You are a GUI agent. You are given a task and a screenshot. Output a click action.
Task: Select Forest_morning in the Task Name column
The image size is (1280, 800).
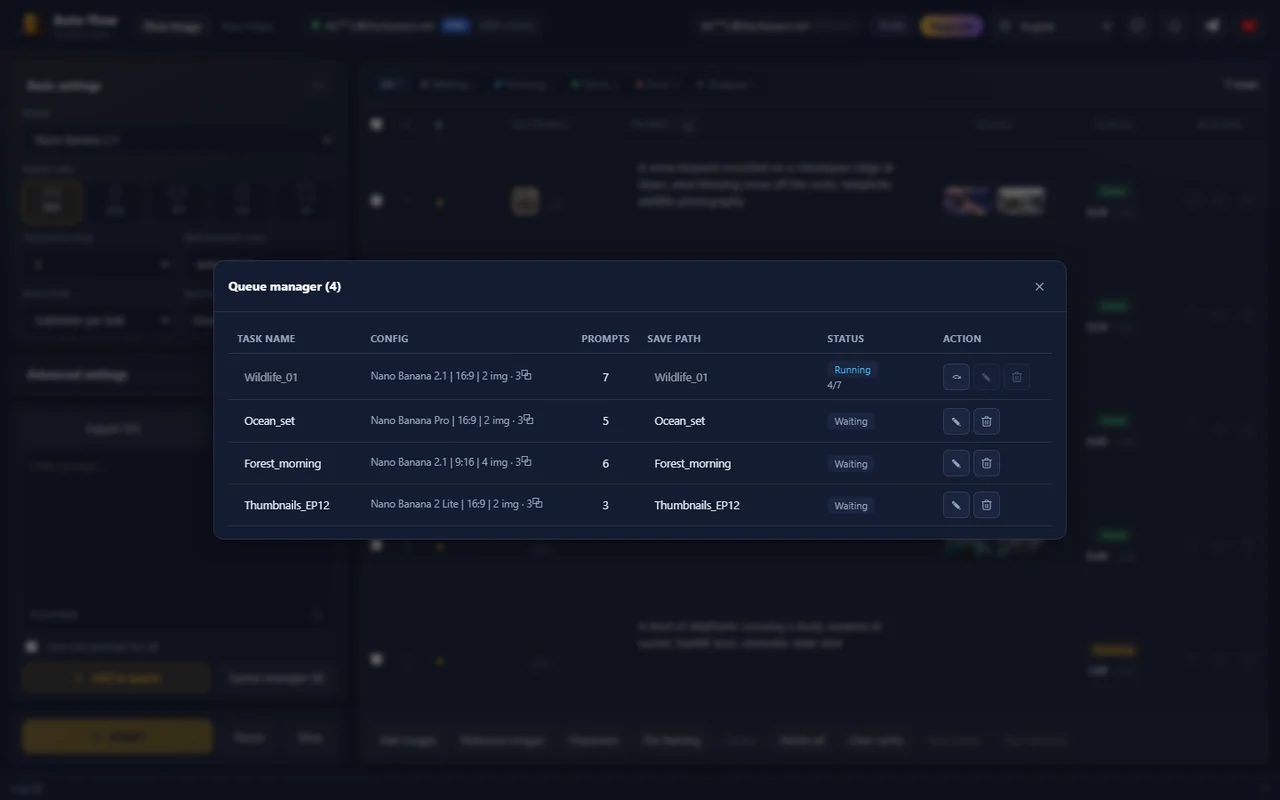(282, 464)
